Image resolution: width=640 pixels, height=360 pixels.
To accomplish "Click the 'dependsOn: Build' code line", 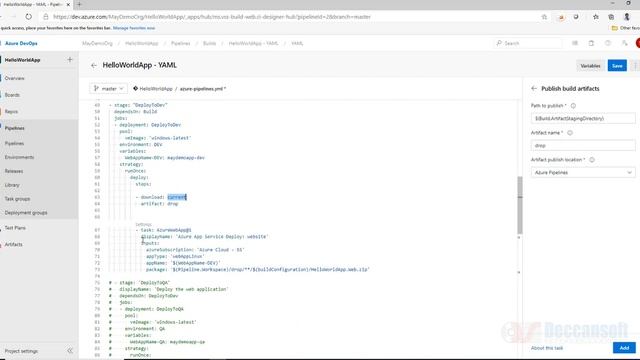I will (x=136, y=111).
